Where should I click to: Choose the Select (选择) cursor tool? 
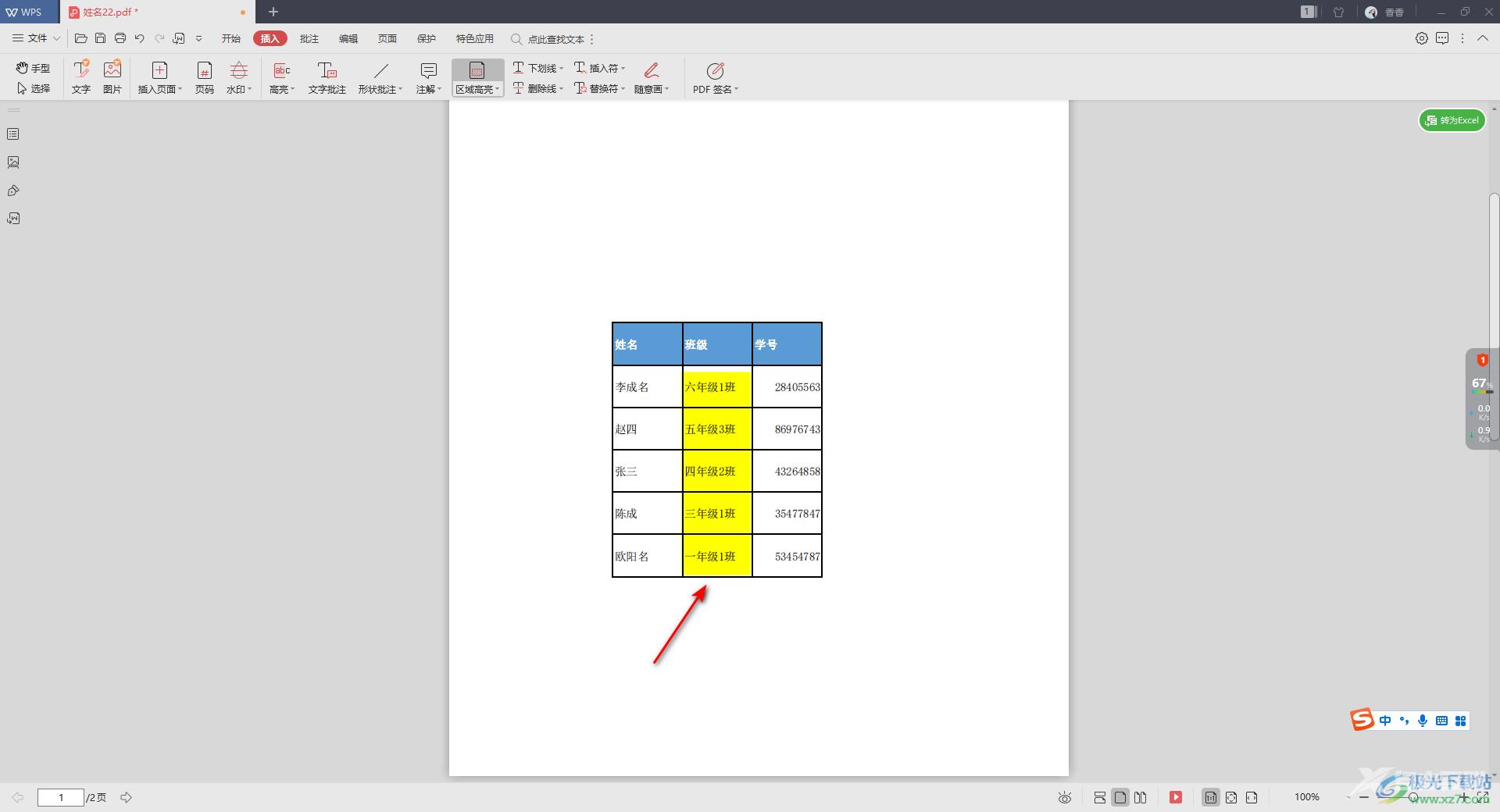34,88
